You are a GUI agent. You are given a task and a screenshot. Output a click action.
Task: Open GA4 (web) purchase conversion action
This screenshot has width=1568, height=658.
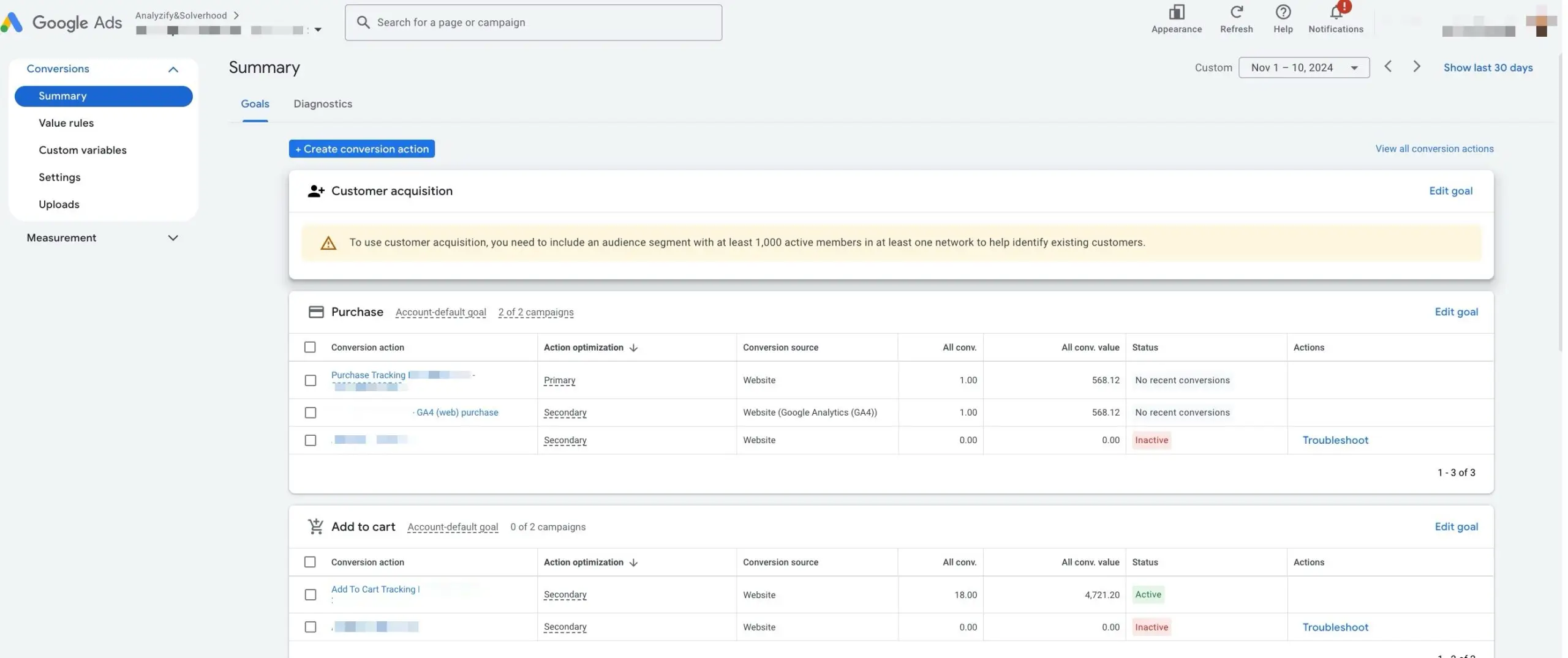point(457,413)
